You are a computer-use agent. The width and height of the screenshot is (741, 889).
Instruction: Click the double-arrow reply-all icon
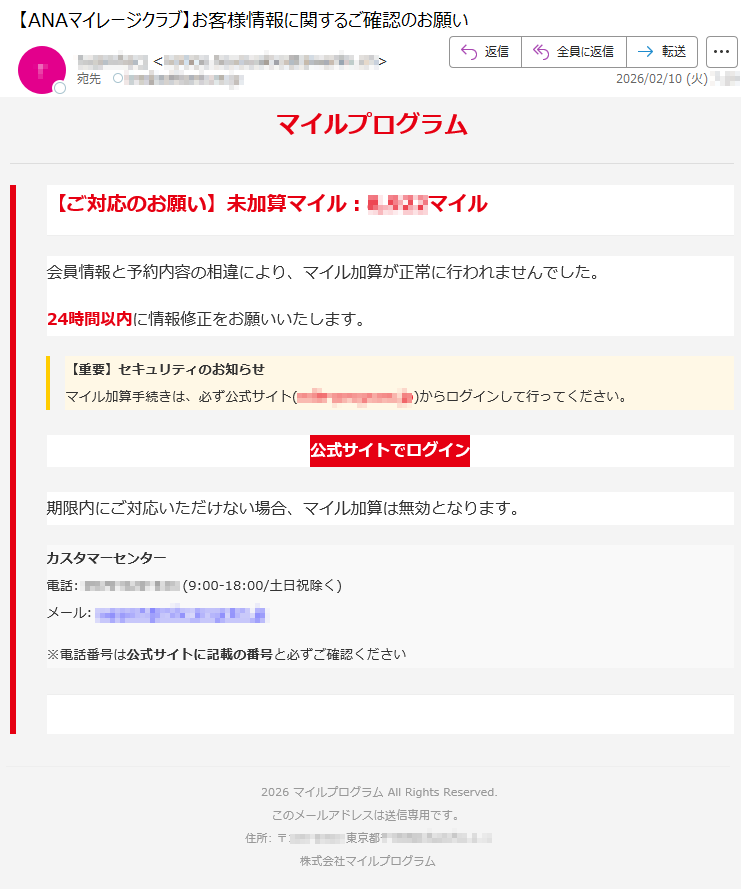click(541, 52)
